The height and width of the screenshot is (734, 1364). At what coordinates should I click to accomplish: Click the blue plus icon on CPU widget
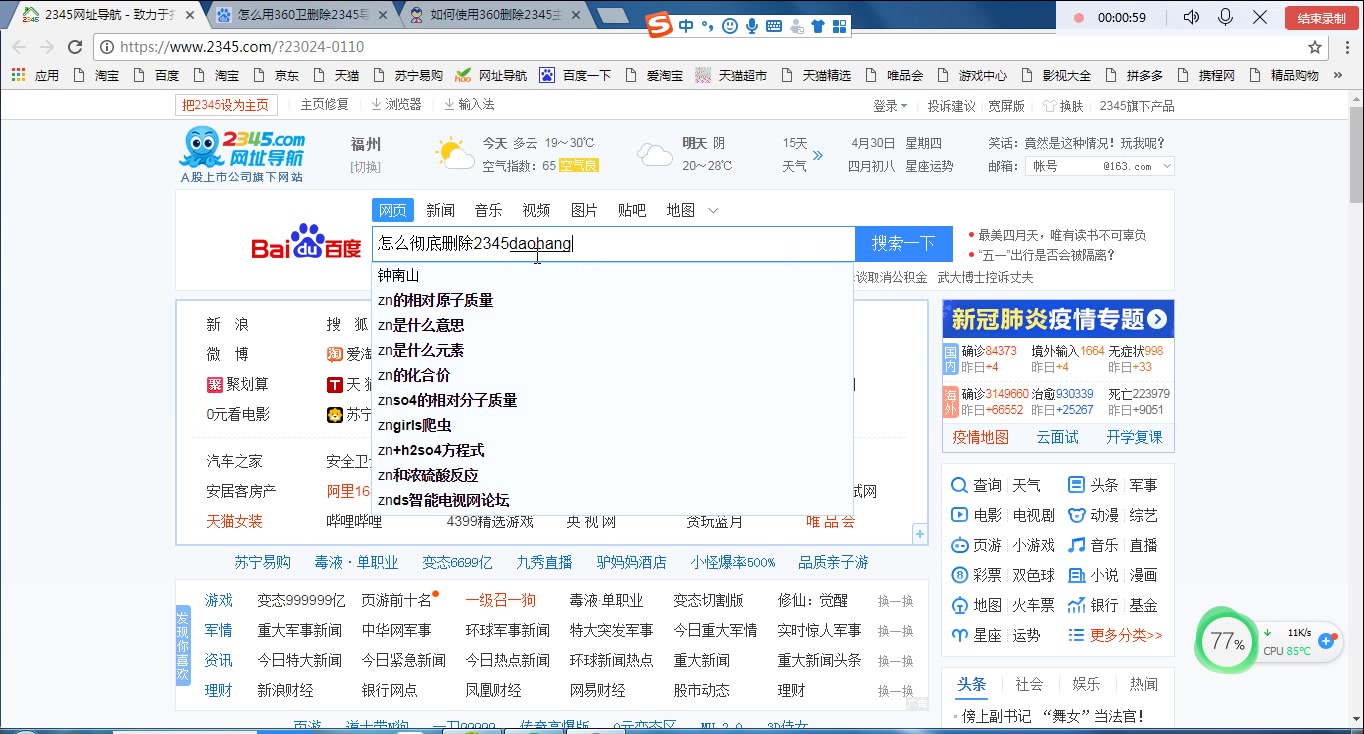click(x=1326, y=640)
